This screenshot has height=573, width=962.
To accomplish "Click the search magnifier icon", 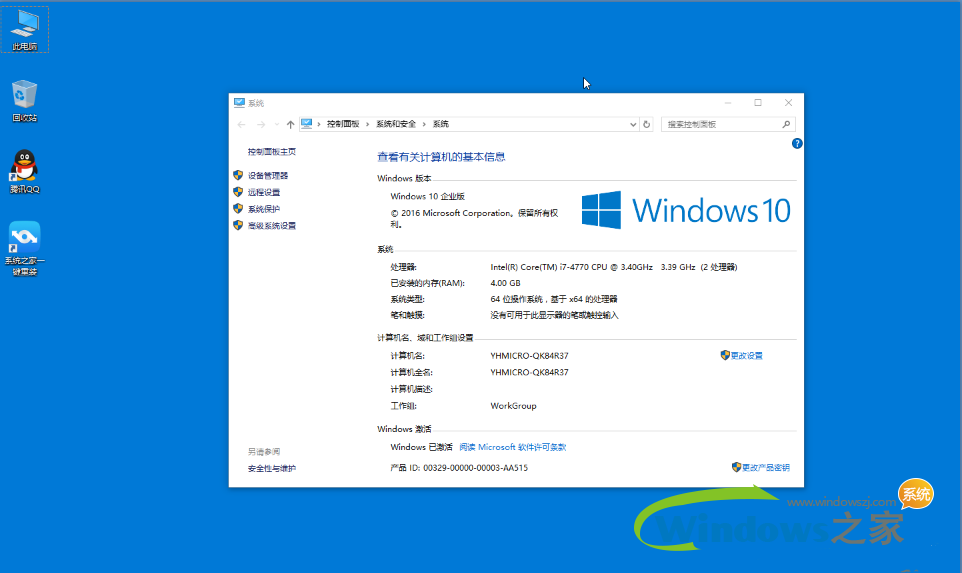I will [786, 125].
